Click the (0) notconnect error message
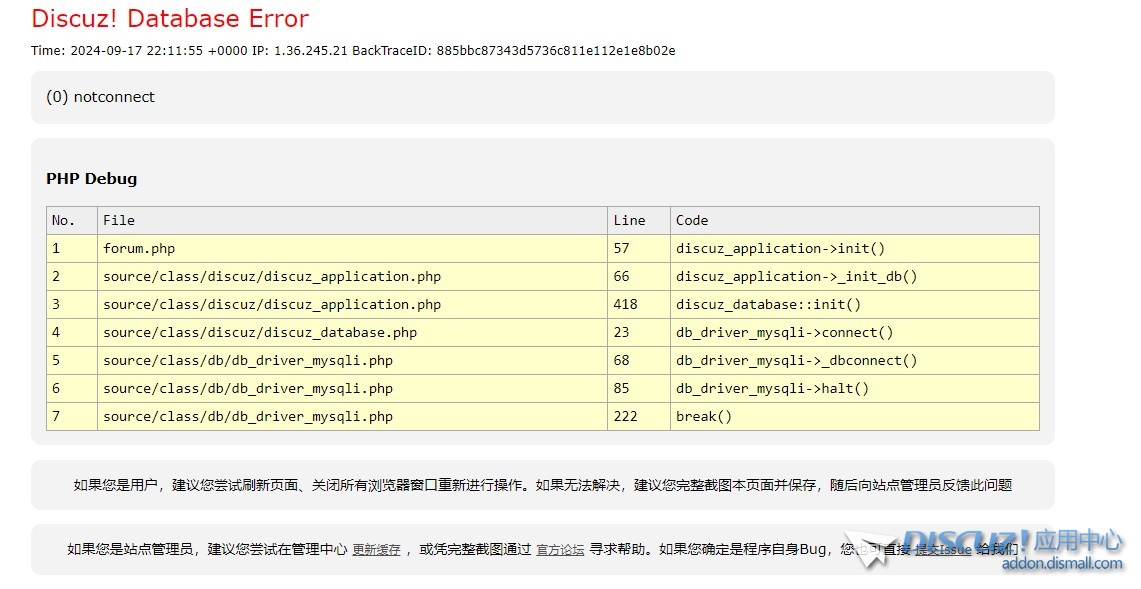This screenshot has height=589, width=1141. pos(100,97)
